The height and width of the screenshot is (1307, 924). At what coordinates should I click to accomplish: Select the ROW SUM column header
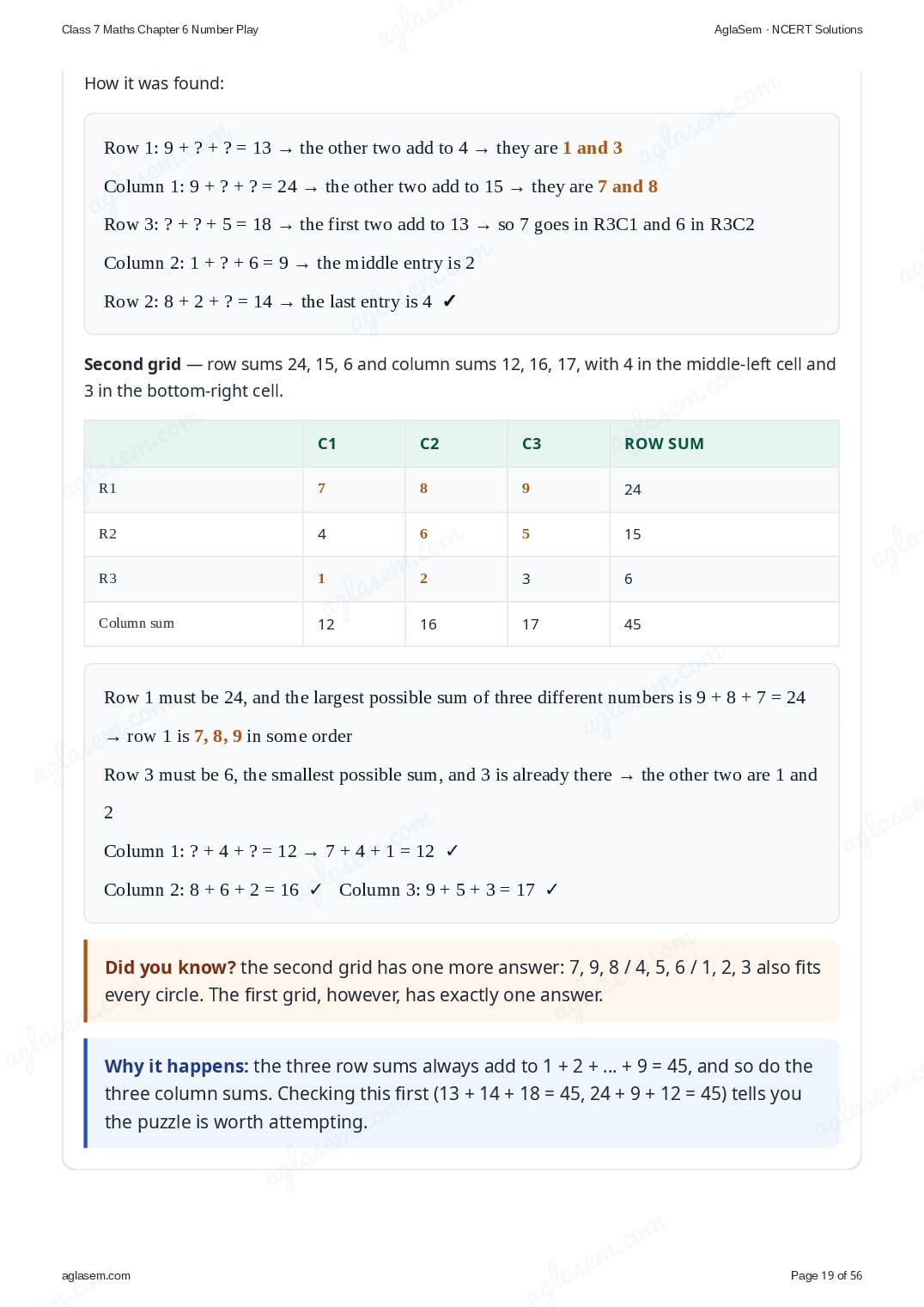pyautogui.click(x=664, y=443)
